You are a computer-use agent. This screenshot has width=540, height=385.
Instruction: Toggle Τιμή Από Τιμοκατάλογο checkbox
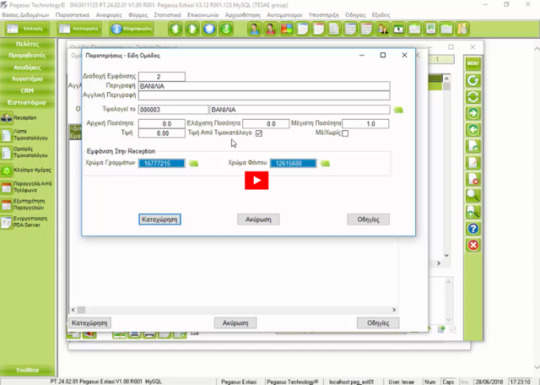(259, 133)
